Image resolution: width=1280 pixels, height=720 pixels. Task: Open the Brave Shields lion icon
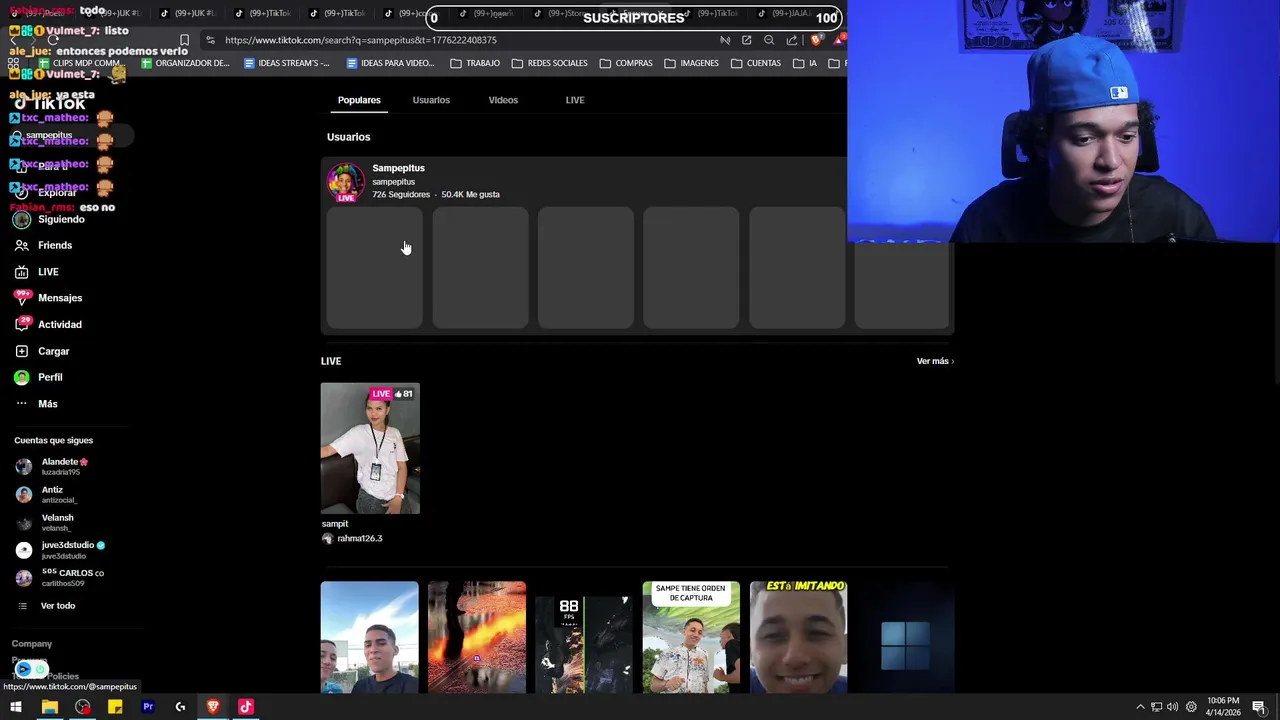[x=816, y=40]
